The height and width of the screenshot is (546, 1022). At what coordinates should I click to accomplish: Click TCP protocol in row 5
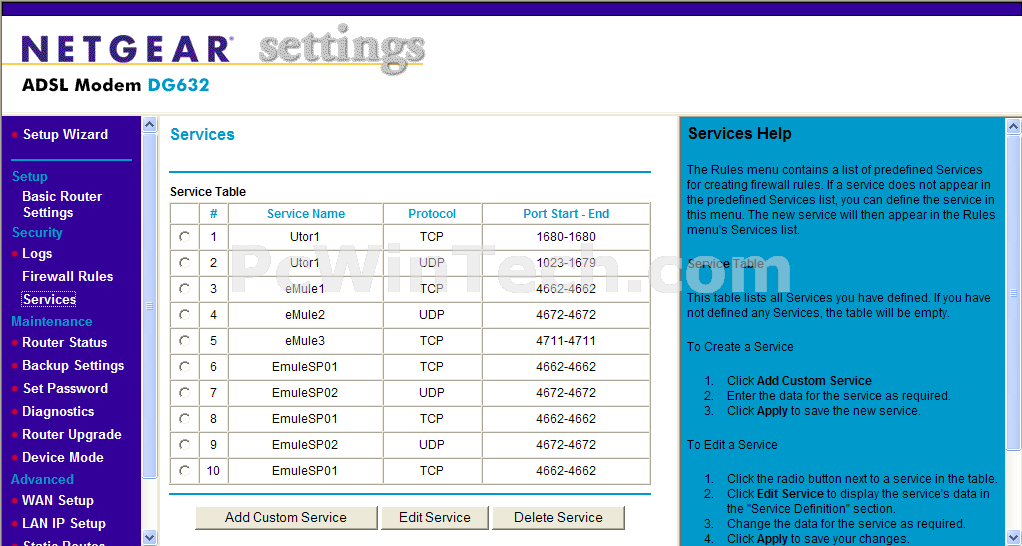(431, 341)
